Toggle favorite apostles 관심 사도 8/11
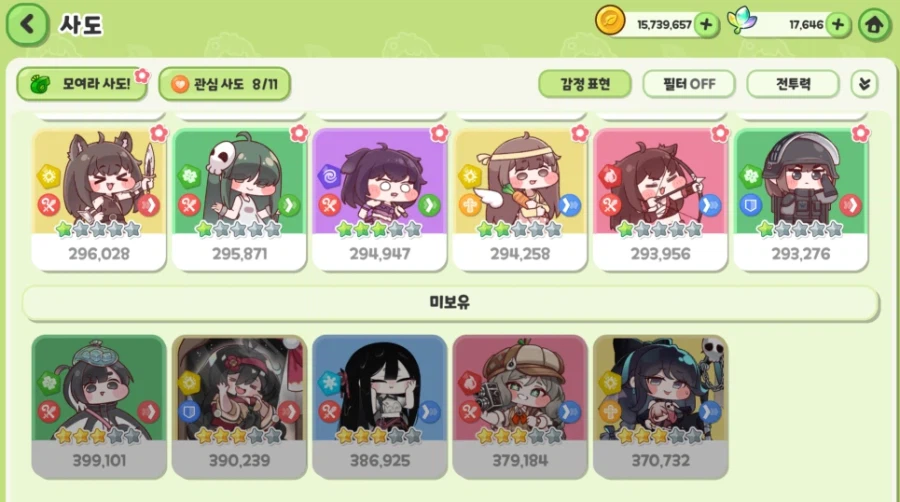This screenshot has height=502, width=900. [x=224, y=84]
